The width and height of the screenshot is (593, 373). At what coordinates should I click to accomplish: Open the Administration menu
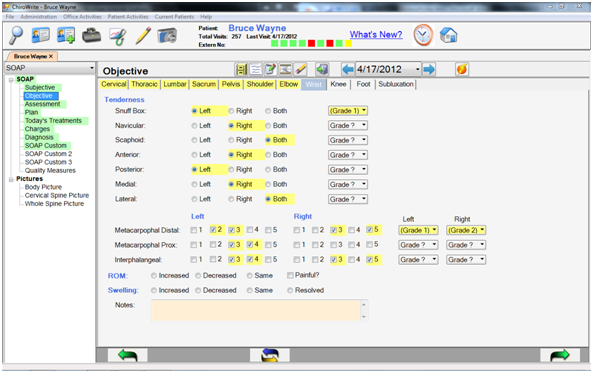coord(39,17)
